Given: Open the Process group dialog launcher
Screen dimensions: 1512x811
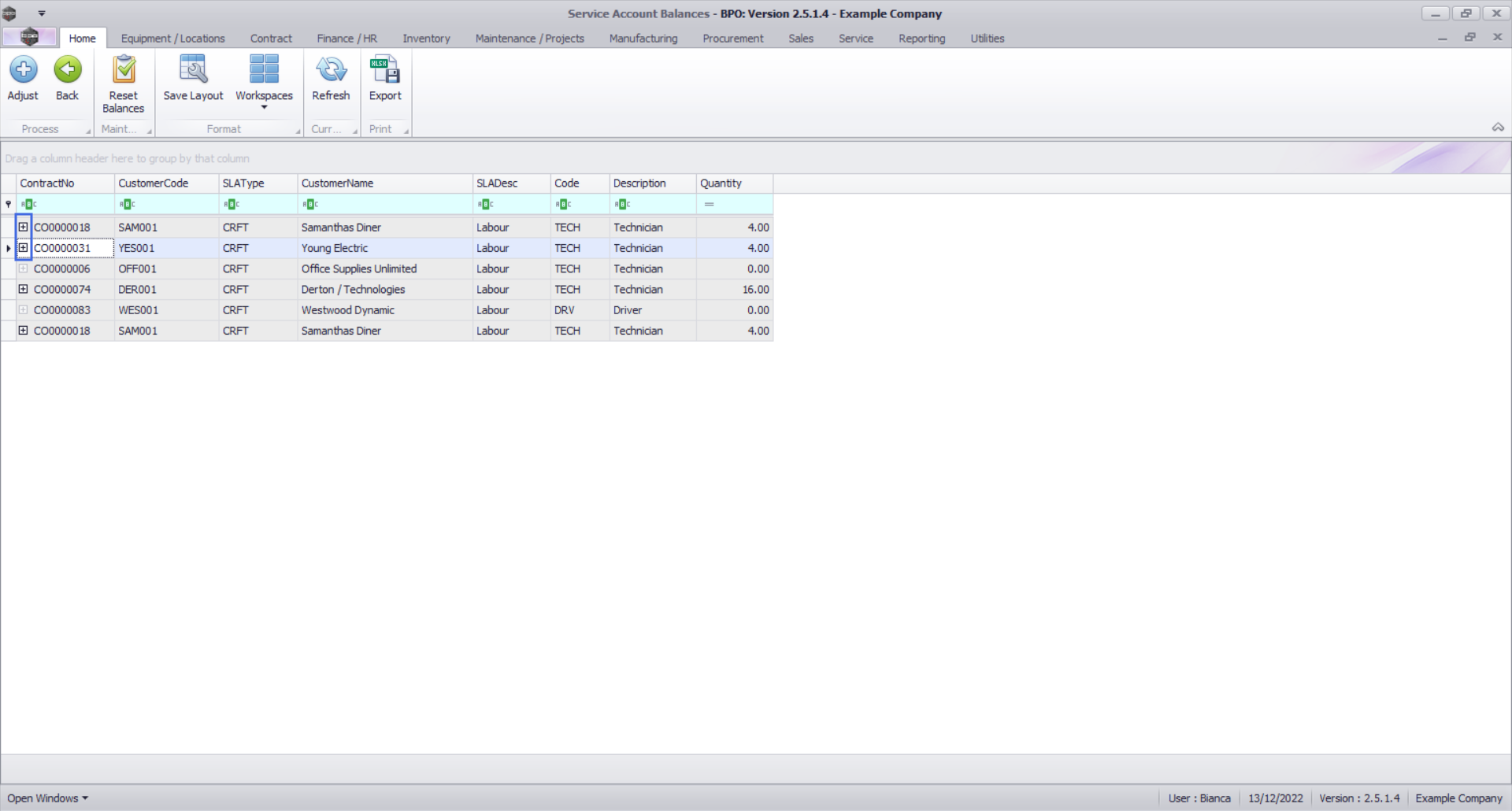Looking at the screenshot, I should coord(88,131).
